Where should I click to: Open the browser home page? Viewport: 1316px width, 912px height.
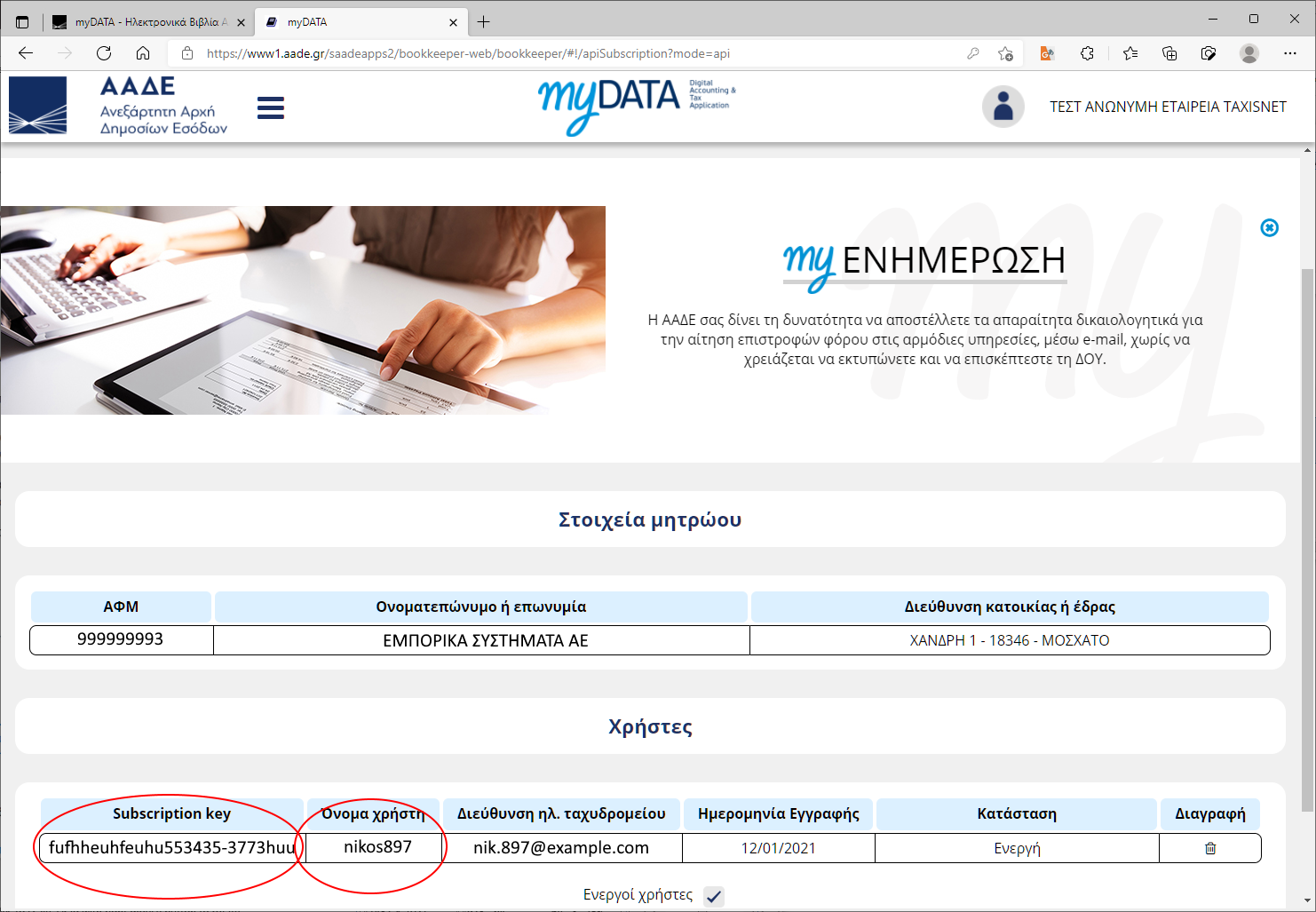coord(143,53)
